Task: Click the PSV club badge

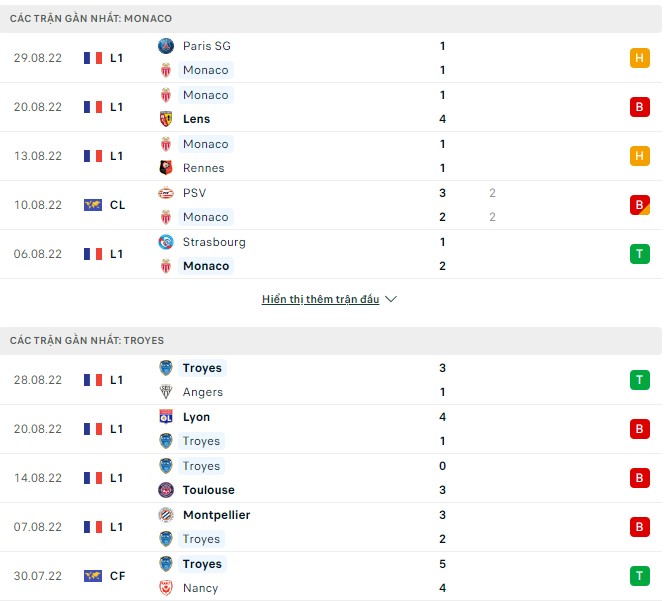Action: click(x=166, y=193)
